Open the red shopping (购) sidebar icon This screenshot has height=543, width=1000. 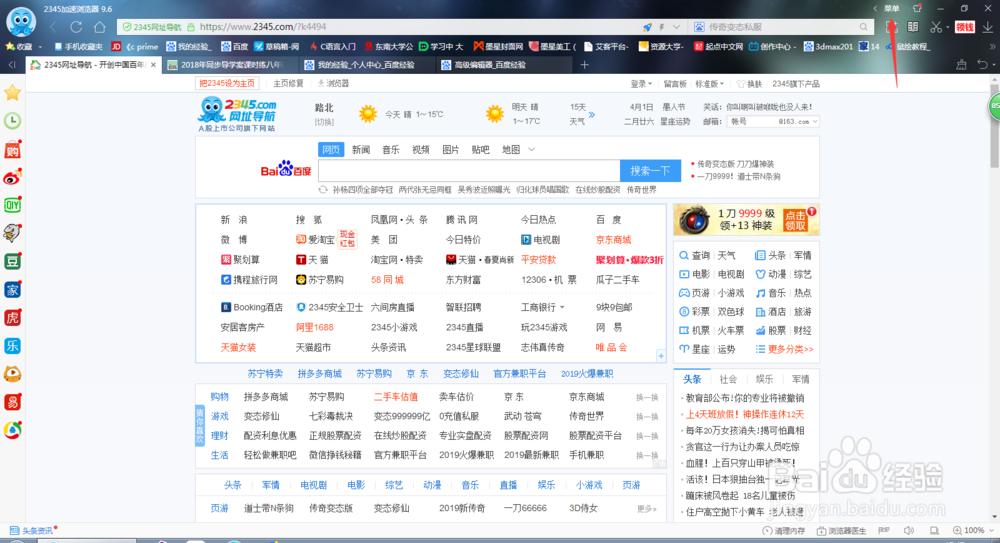(12, 149)
